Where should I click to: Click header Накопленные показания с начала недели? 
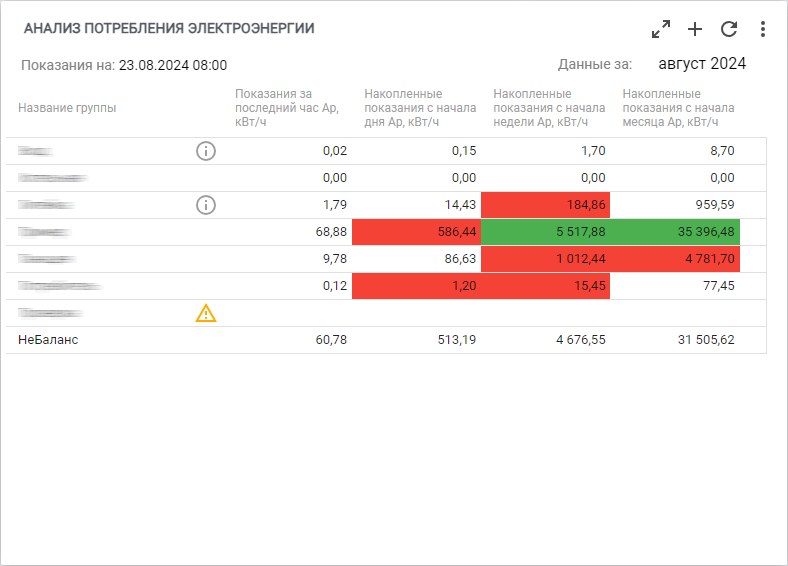549,108
